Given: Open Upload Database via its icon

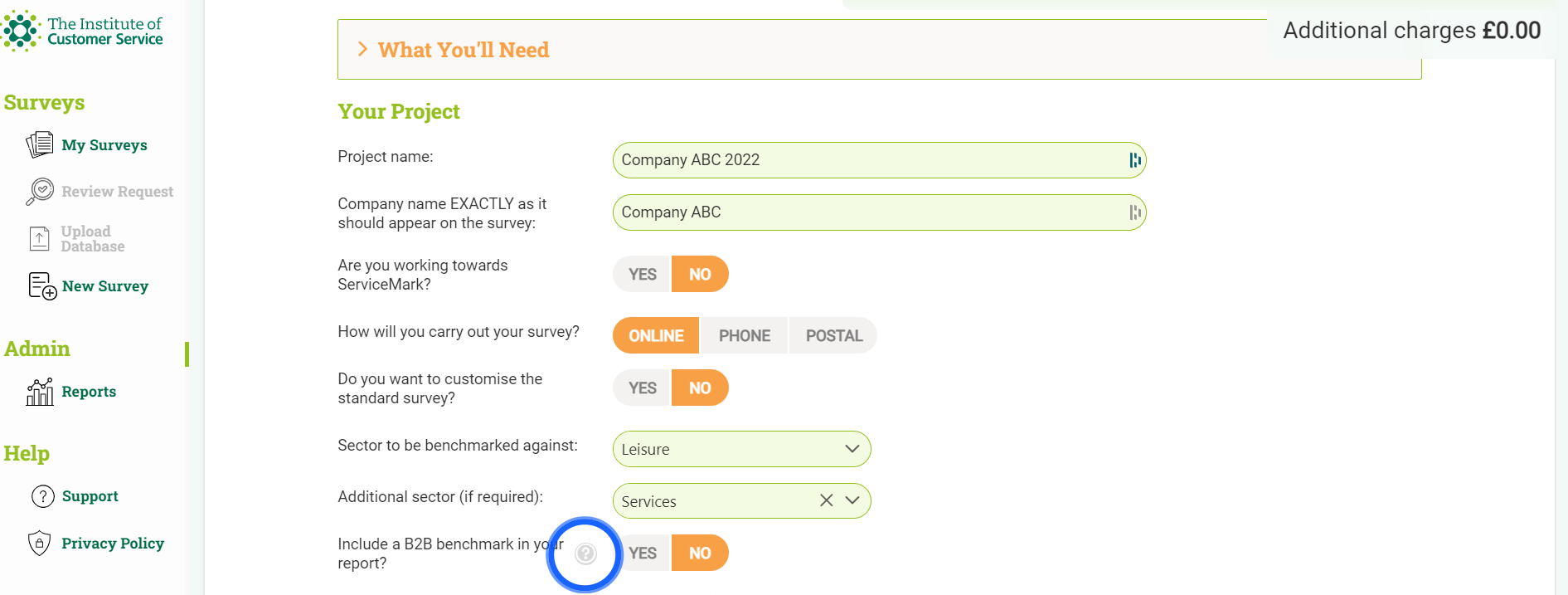Looking at the screenshot, I should click(x=38, y=237).
